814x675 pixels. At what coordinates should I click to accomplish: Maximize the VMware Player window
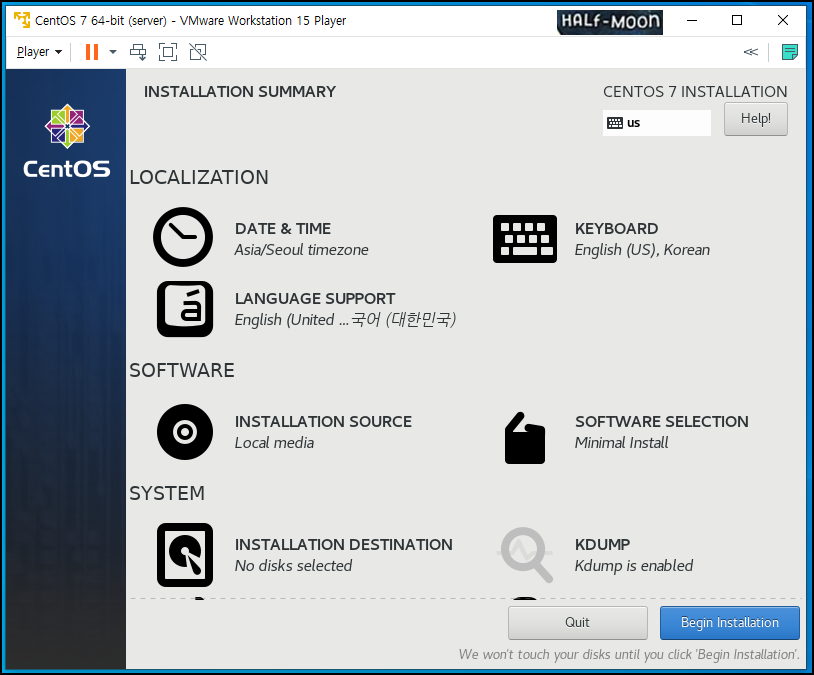pos(737,20)
